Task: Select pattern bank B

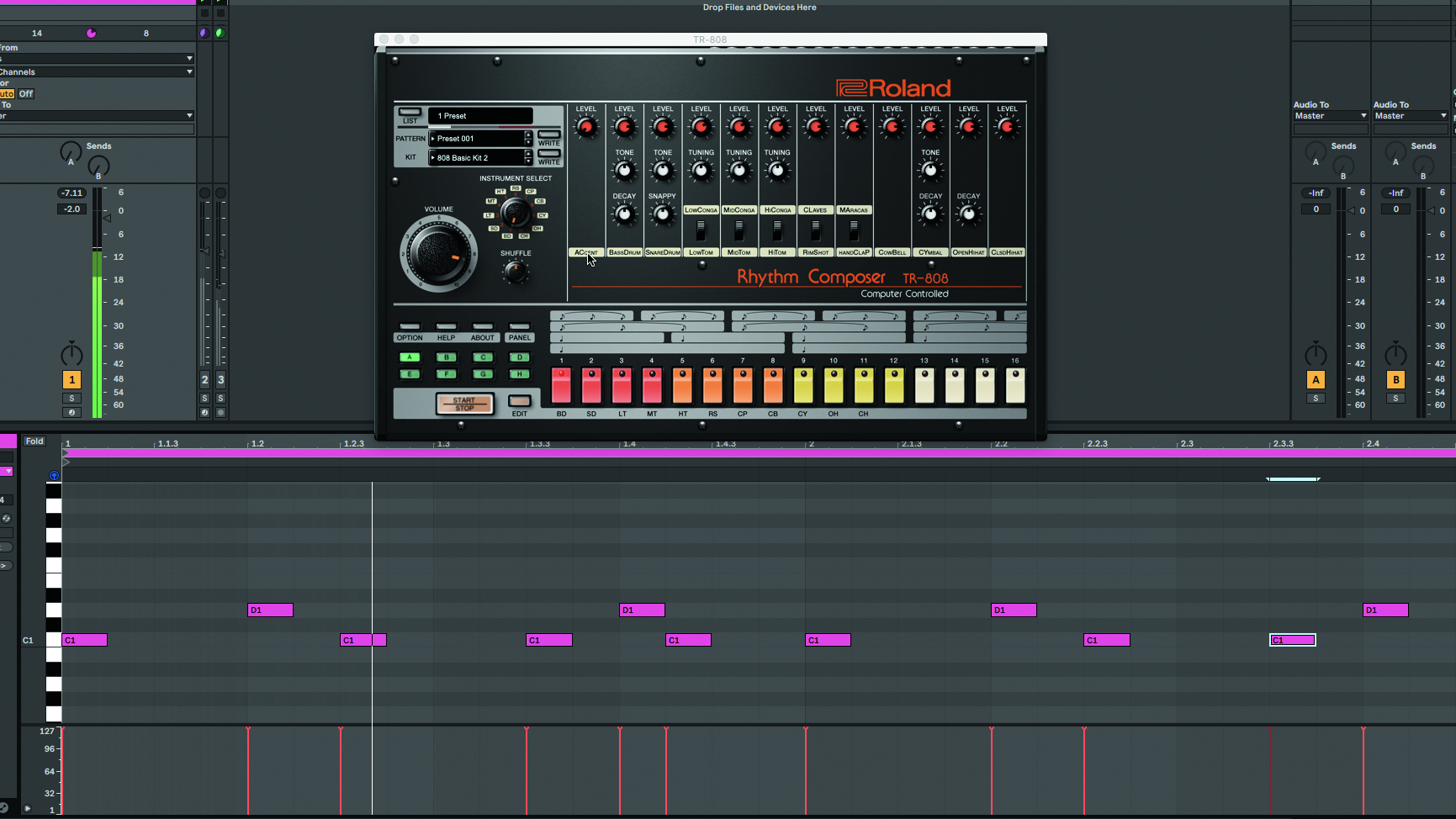Action: pos(446,357)
